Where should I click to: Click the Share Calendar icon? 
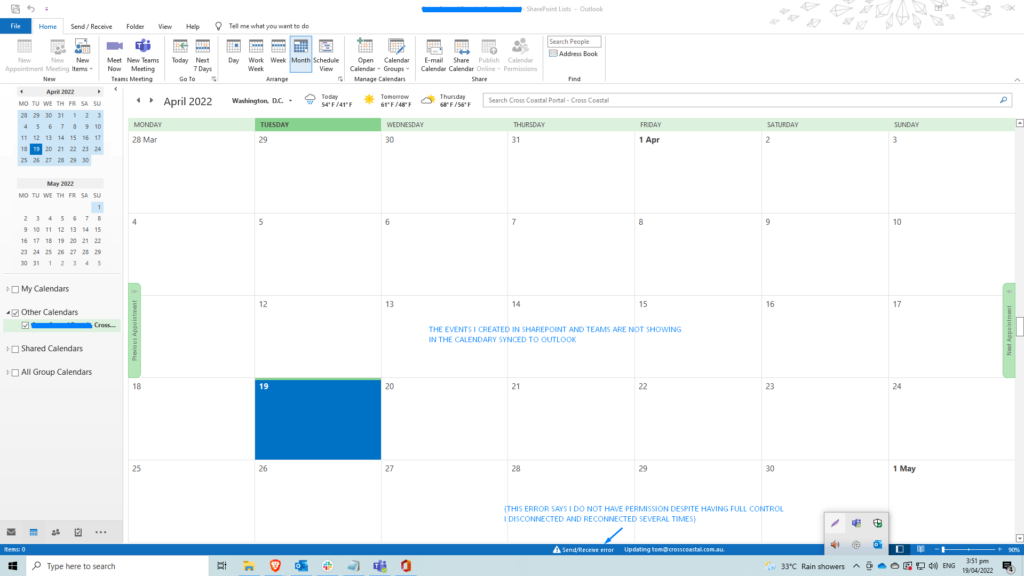point(461,55)
